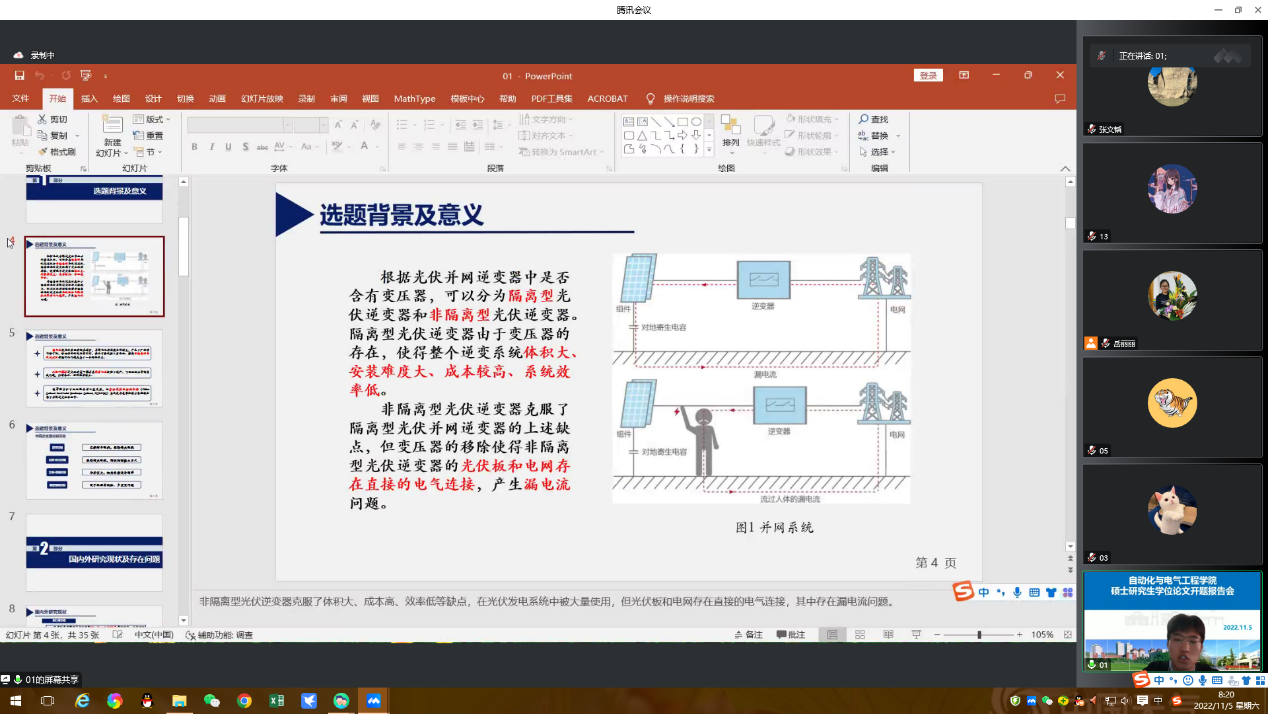Toggle the comments (批注) pane in status bar
This screenshot has height=714, width=1268.
(x=789, y=635)
